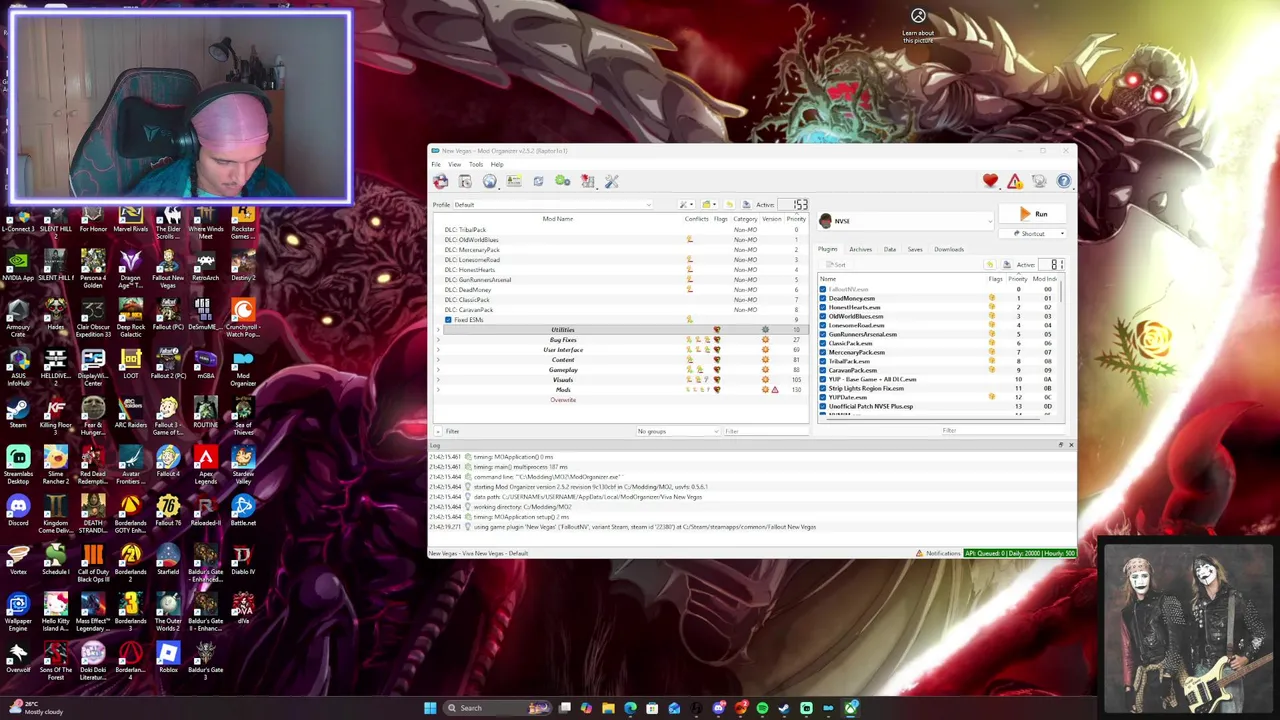Open the Tools menu
The height and width of the screenshot is (720, 1280).
click(x=476, y=164)
